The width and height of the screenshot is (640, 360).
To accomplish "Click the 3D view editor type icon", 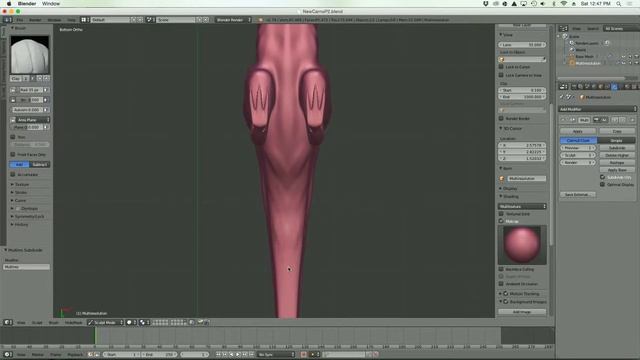I will coord(8,322).
